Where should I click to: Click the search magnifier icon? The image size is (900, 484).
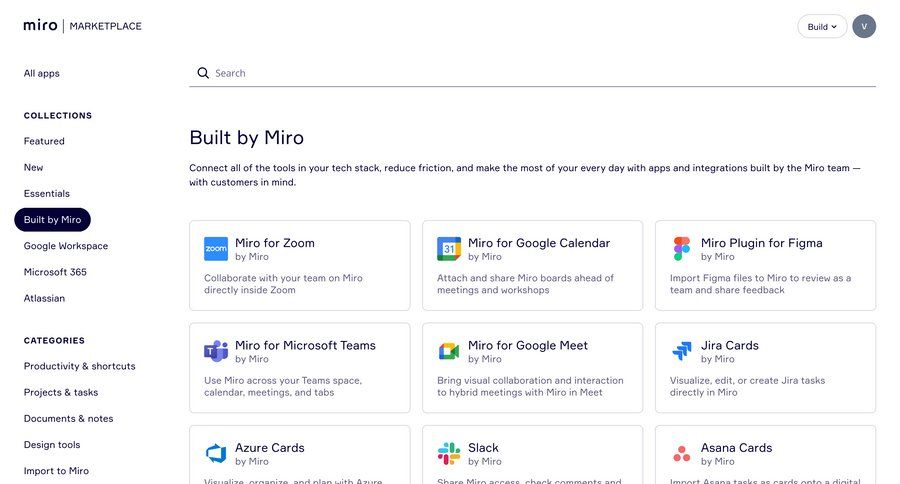tap(203, 73)
